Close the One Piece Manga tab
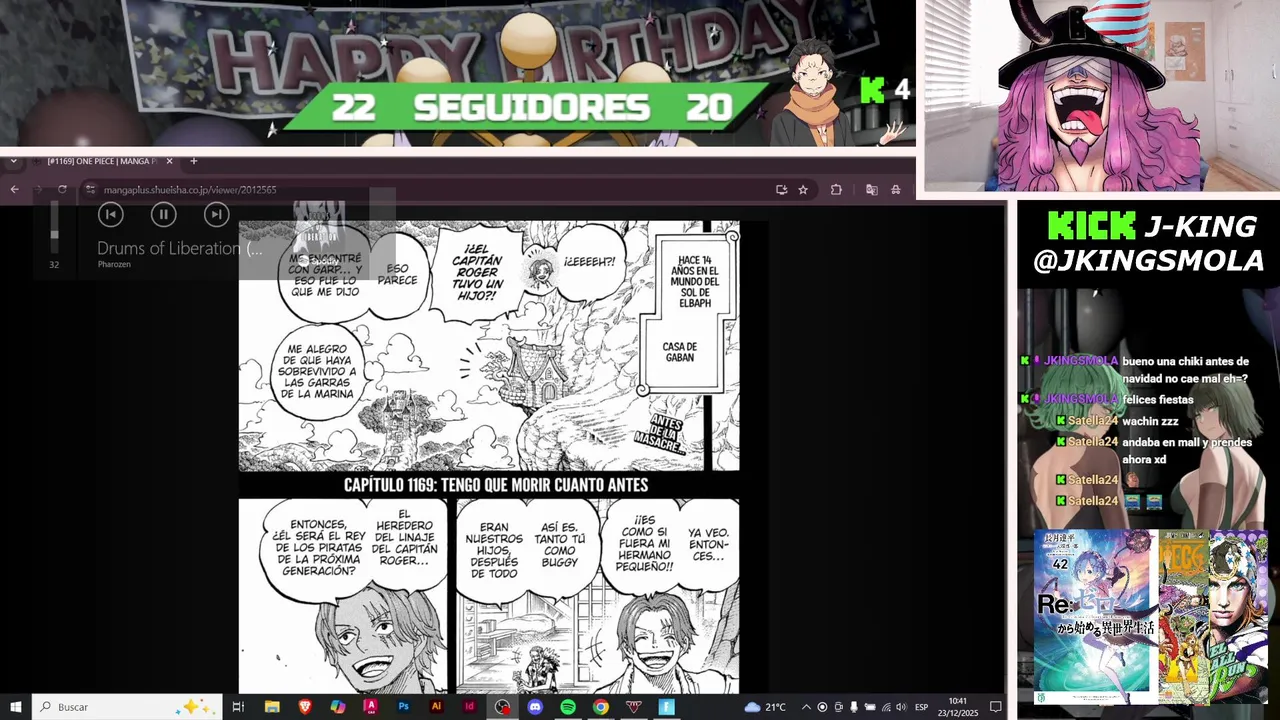The image size is (1280, 720). [169, 161]
